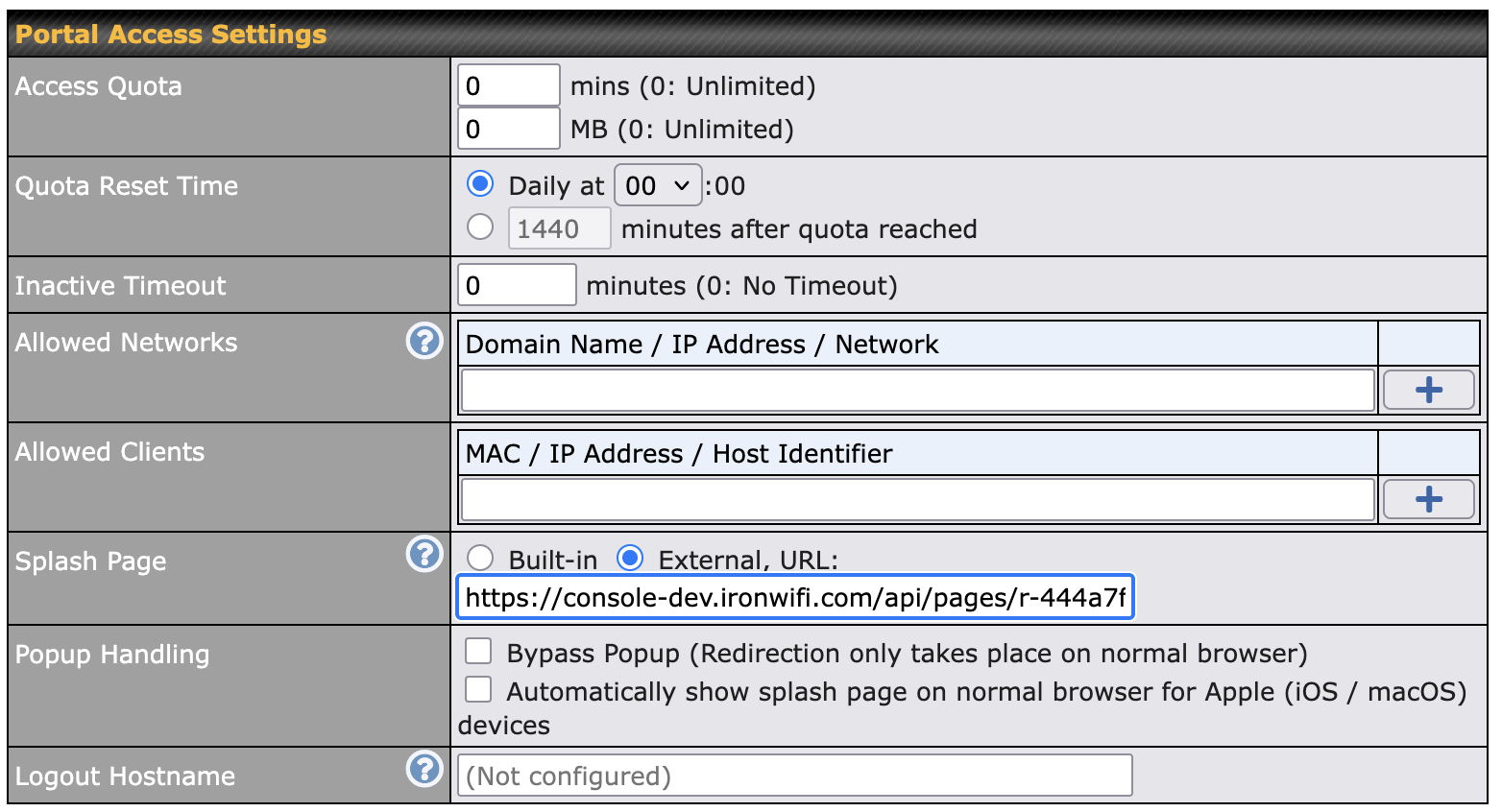Open help for Allowed Networks

pos(424,341)
